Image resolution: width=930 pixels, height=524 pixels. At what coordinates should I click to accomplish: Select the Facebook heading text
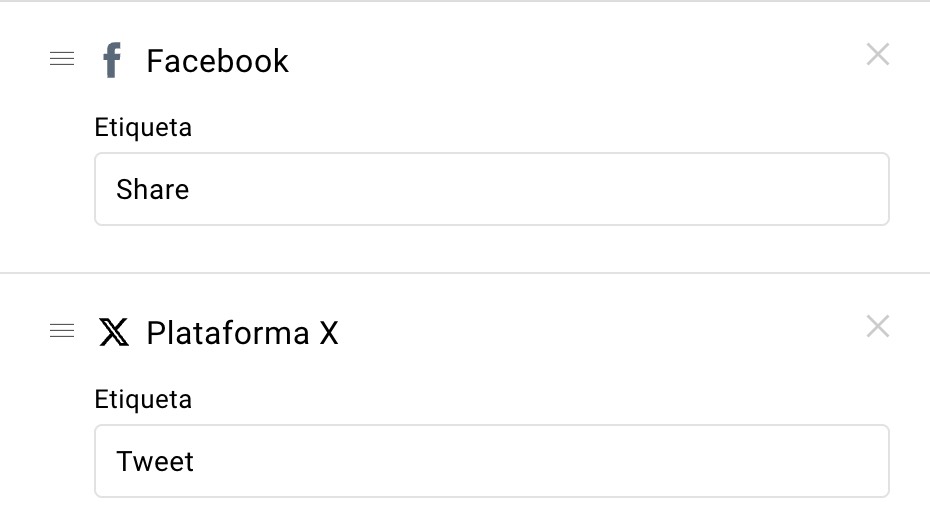pos(217,61)
